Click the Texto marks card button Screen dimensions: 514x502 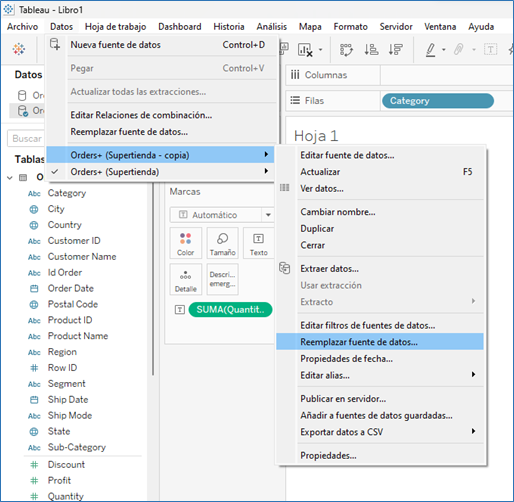pos(258,243)
